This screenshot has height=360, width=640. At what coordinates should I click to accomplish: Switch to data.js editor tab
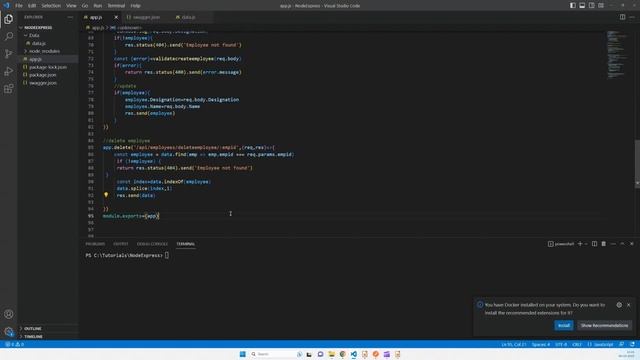[188, 17]
